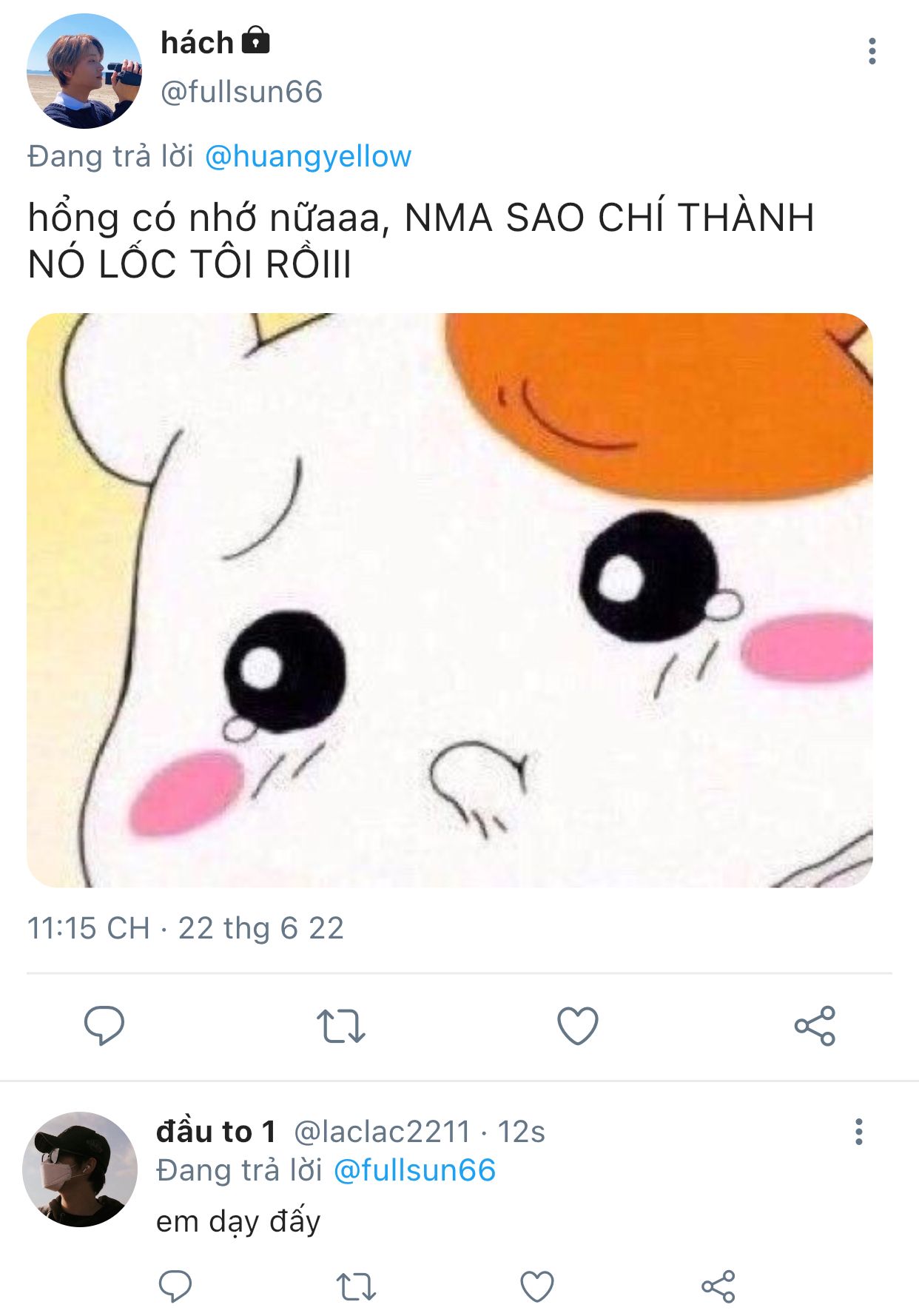
Task: Tap the @fullsun66 handle under hách
Action: coord(242,92)
